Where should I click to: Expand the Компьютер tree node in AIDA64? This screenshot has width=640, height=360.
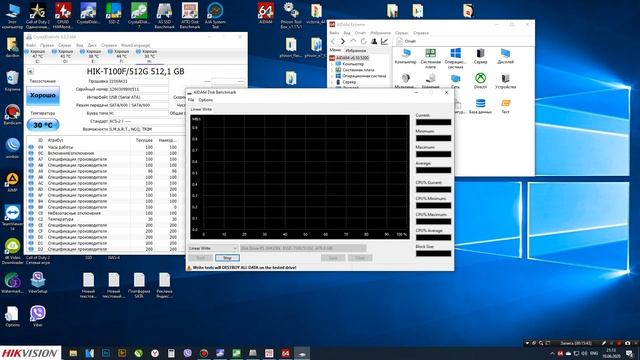(332, 64)
